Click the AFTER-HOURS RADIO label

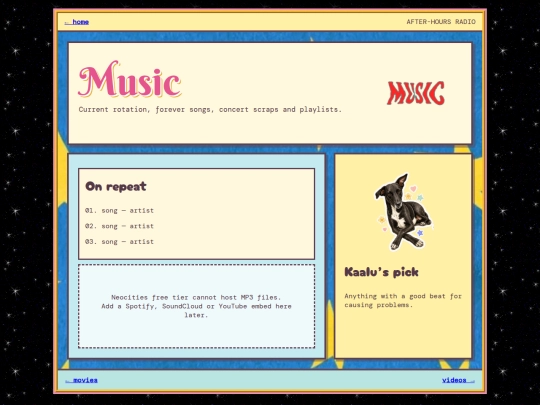pos(441,22)
